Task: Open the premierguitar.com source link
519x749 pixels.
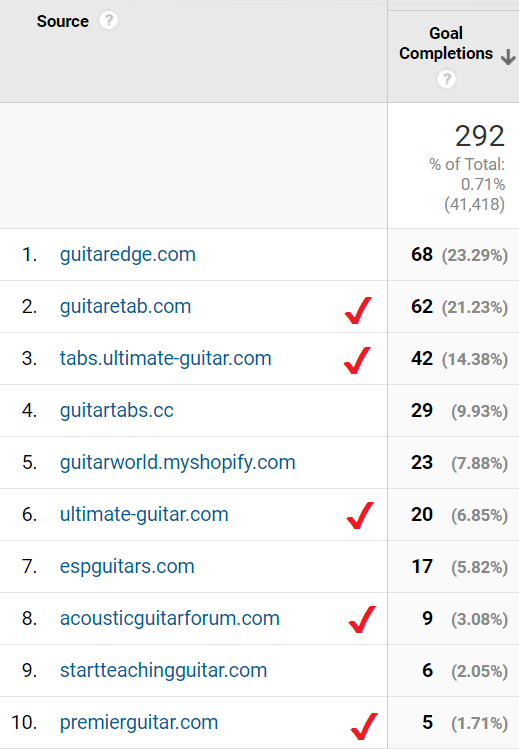Action: coord(138,723)
